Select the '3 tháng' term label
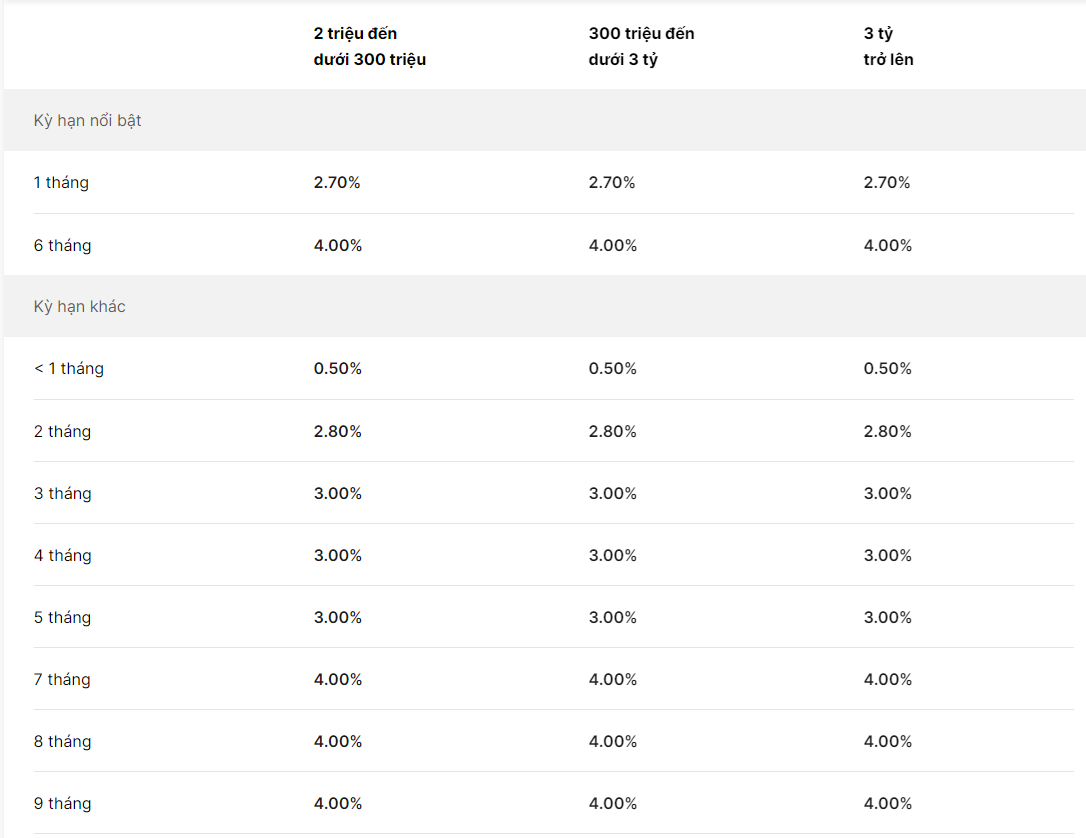The width and height of the screenshot is (1086, 838). 62,493
